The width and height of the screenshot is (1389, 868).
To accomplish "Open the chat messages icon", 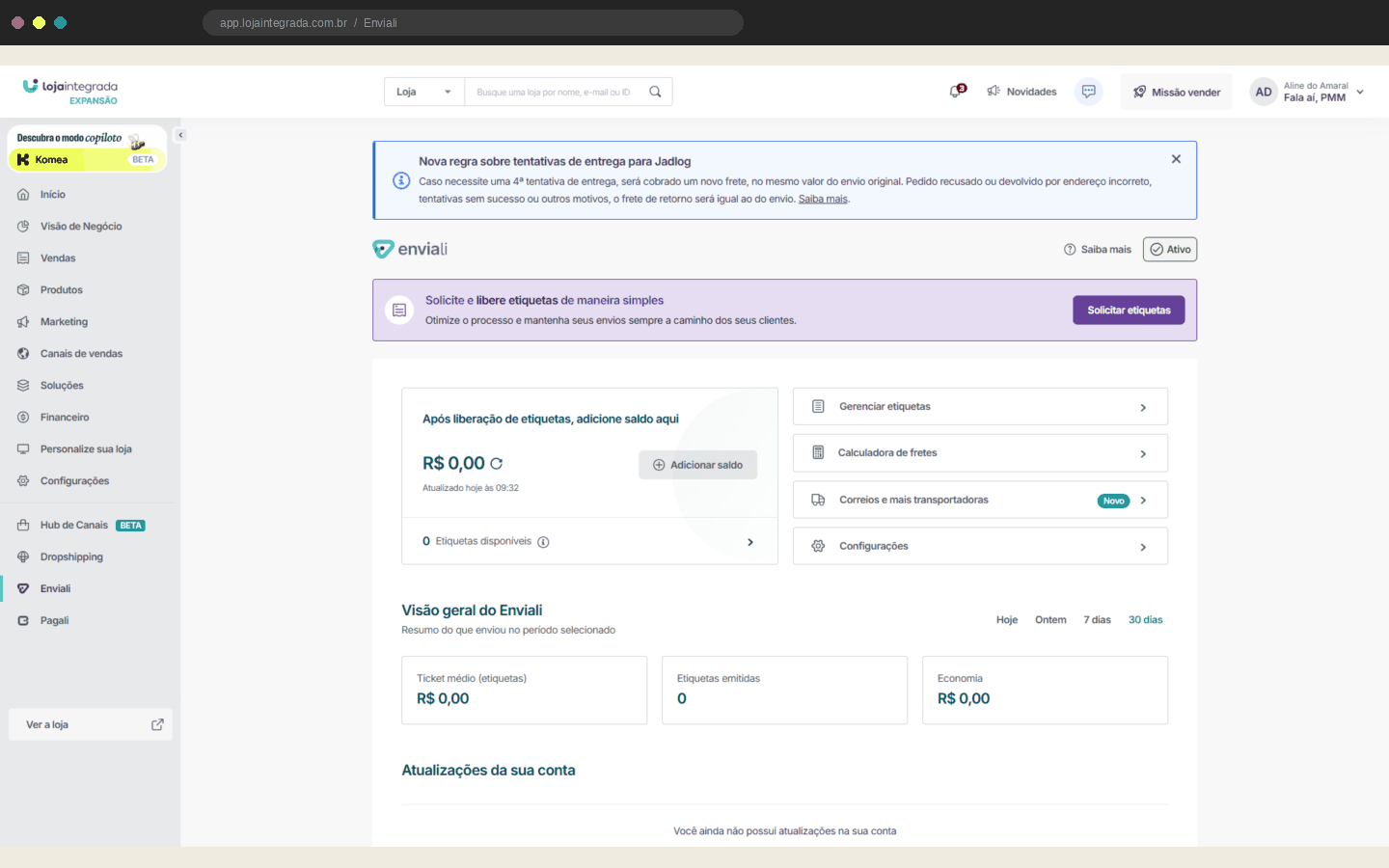I will 1089,92.
